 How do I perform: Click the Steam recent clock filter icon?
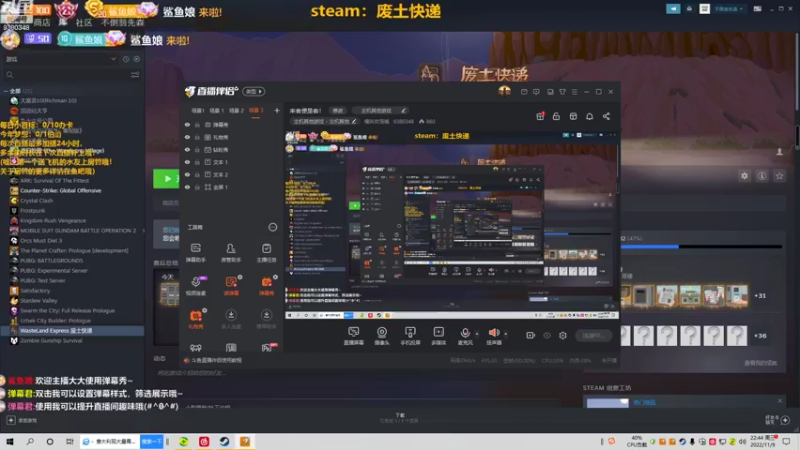point(126,59)
